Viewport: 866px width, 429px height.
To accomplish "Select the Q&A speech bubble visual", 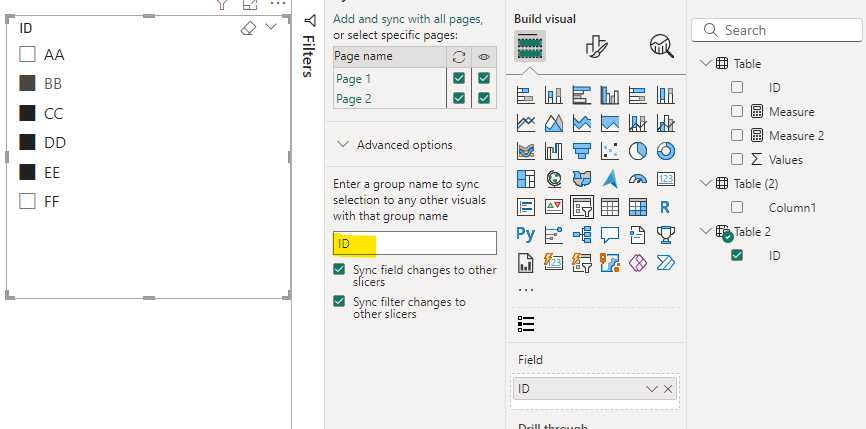I will [610, 235].
